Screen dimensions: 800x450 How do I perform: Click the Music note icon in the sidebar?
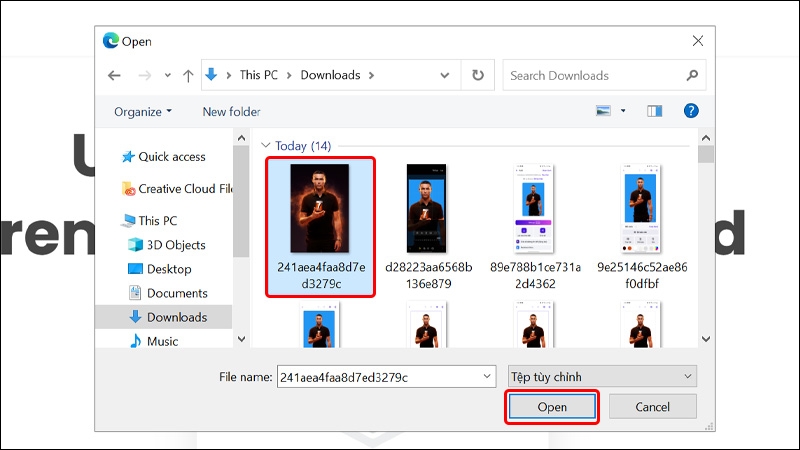point(135,341)
